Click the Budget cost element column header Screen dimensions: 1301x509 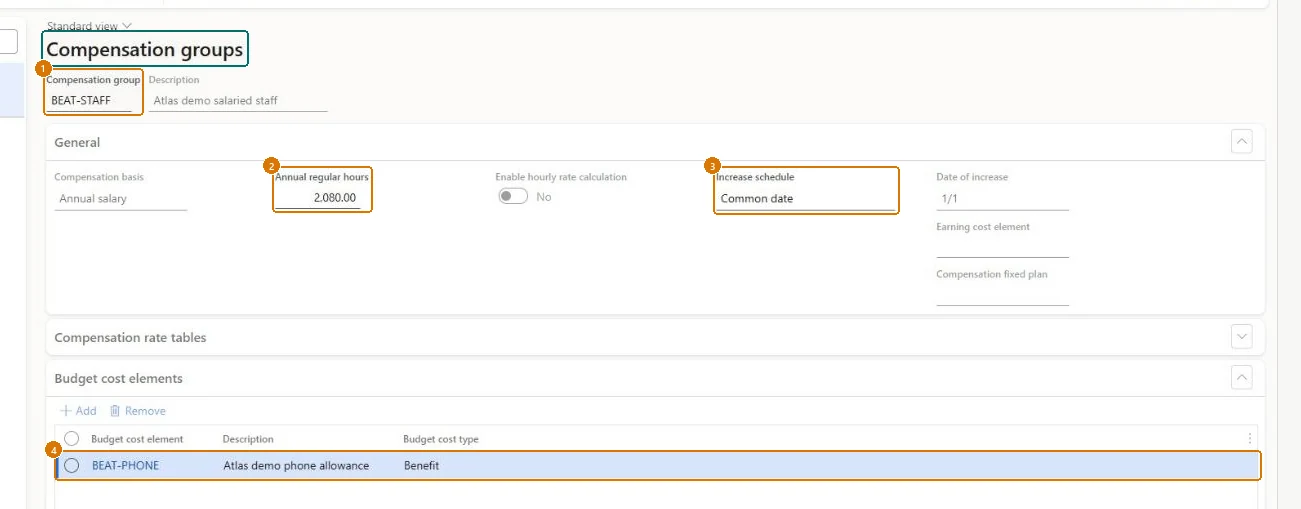137,439
